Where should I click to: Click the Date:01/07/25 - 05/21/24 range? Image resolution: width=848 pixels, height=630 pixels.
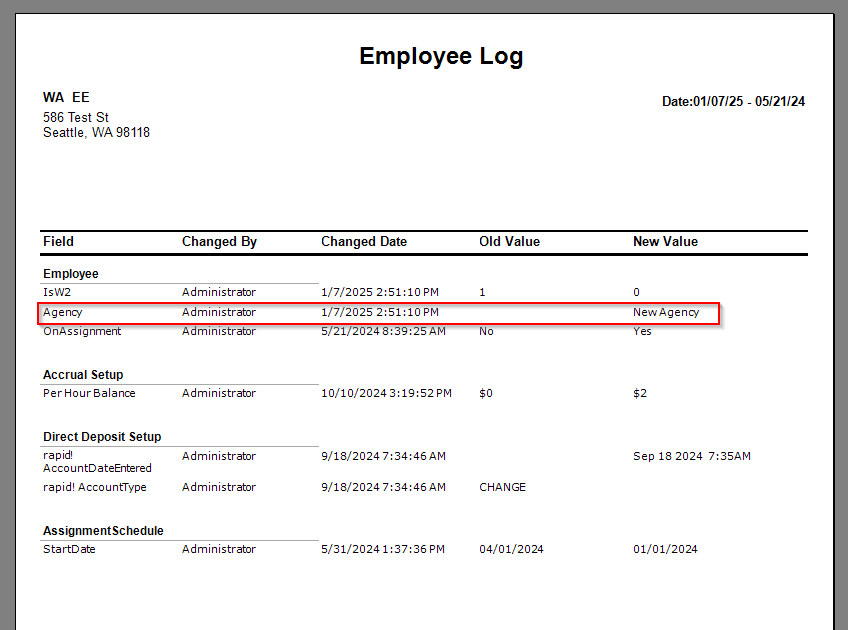click(733, 102)
